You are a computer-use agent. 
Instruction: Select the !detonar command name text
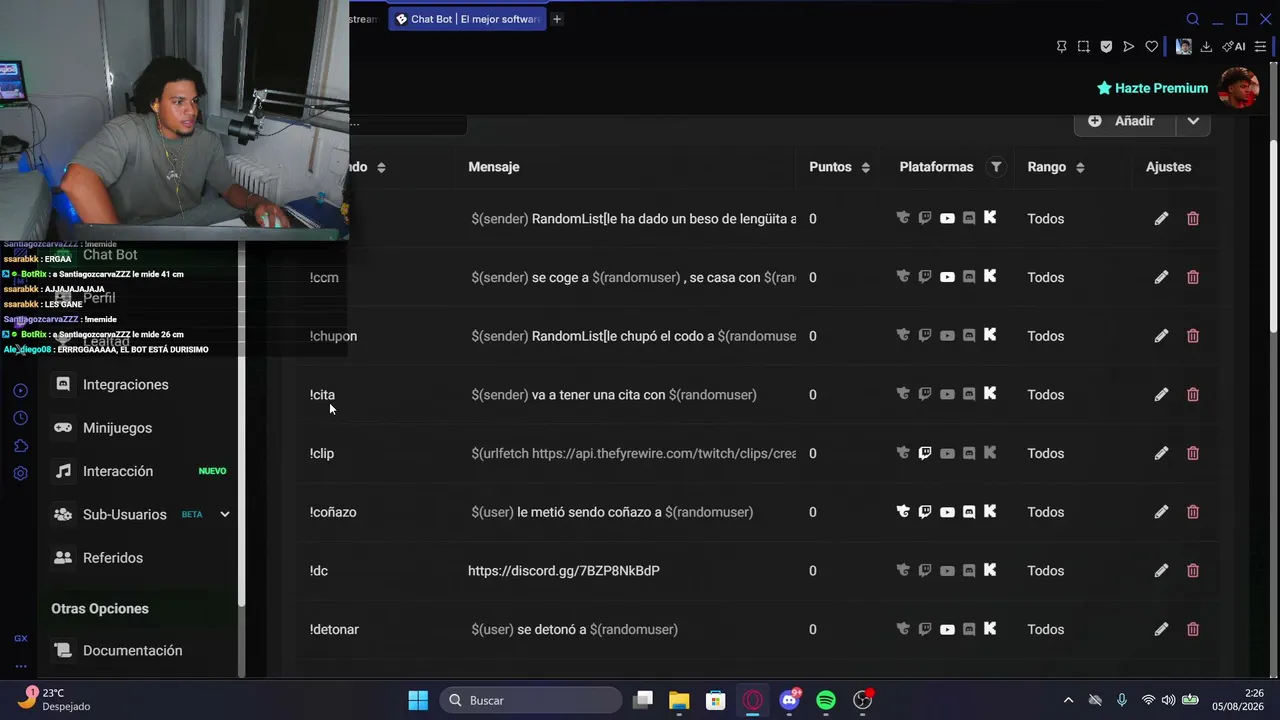tap(334, 629)
